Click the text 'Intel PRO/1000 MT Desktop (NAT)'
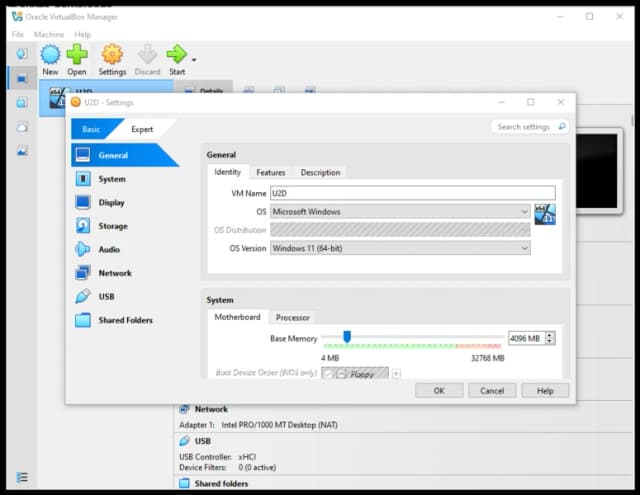640x495 pixels. 280,425
